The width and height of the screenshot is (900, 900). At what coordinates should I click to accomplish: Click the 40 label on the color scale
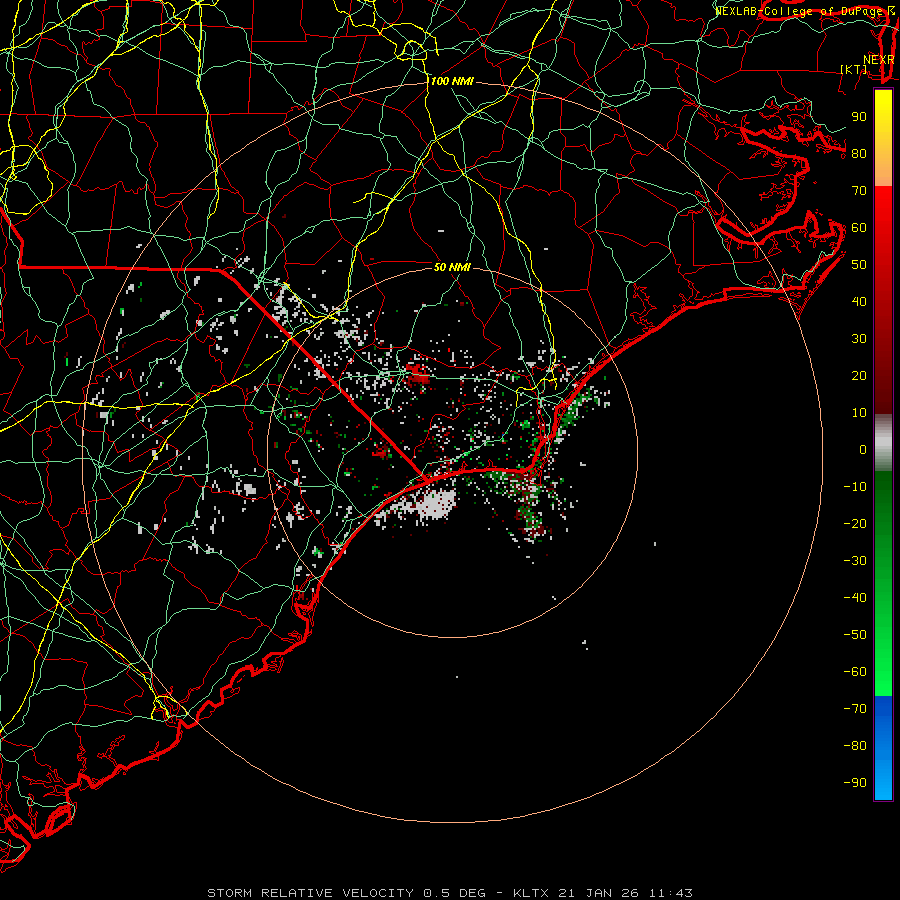(x=859, y=302)
